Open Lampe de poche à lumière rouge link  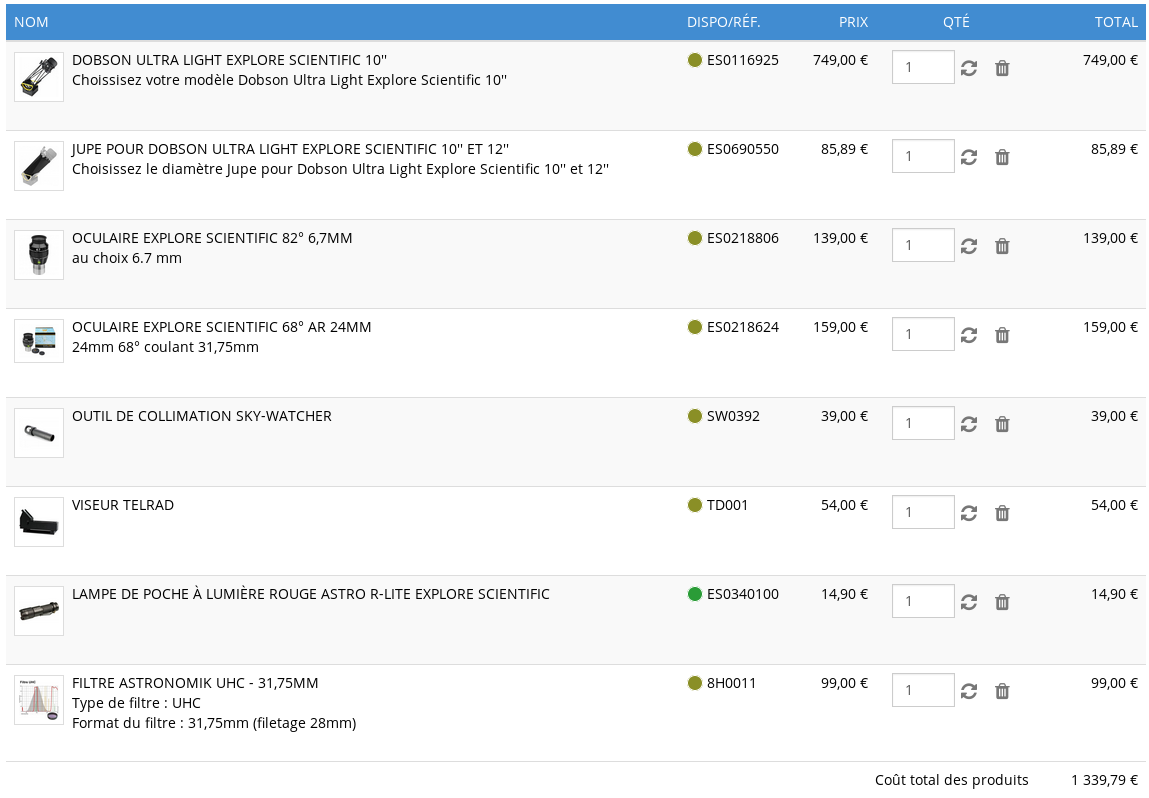(x=311, y=594)
